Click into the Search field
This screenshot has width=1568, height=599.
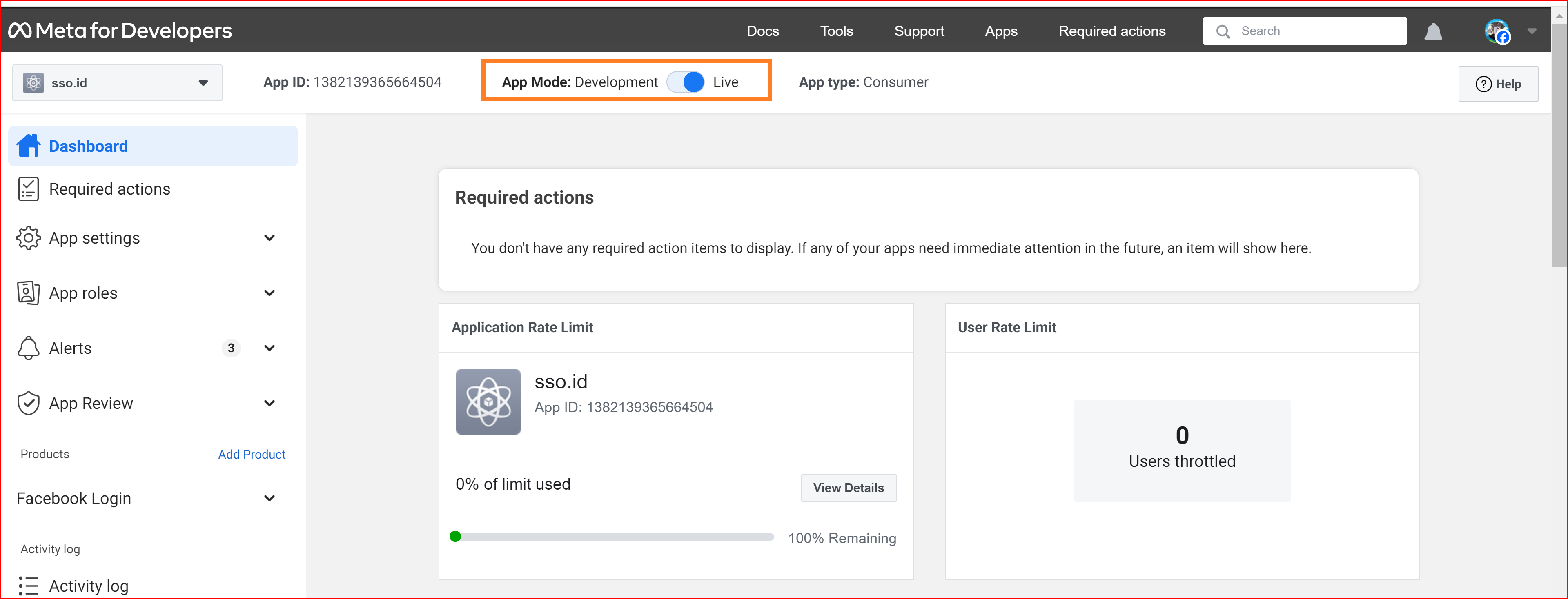1305,31
